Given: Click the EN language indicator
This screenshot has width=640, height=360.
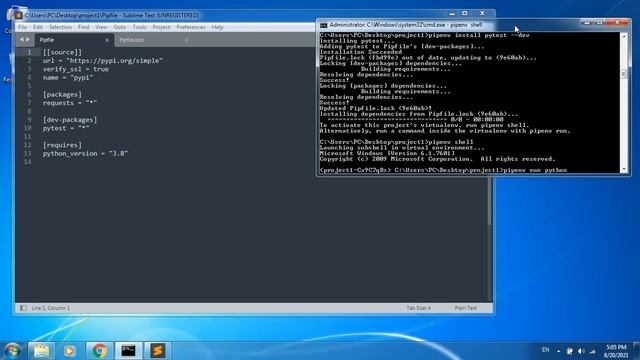Looking at the screenshot, I should pos(545,350).
